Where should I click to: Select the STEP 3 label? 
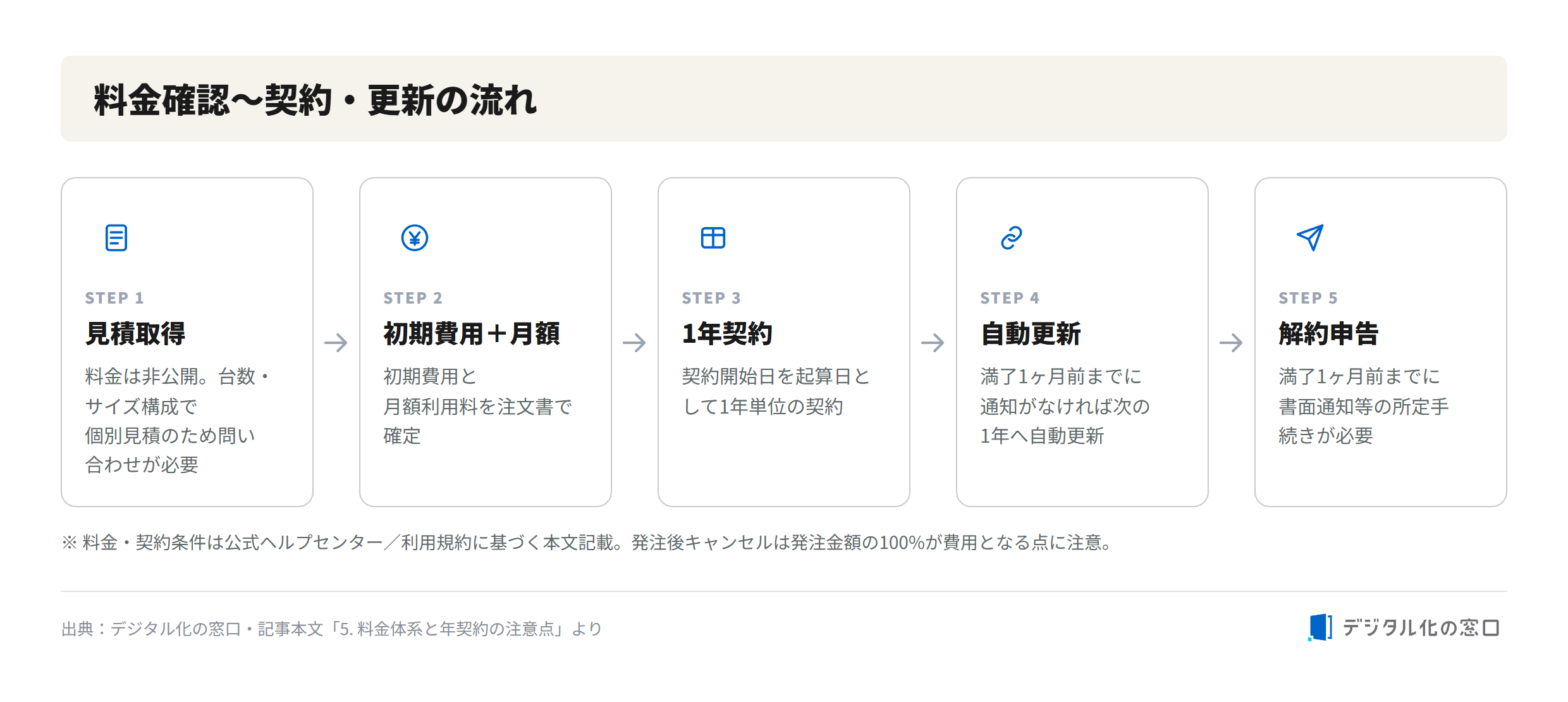click(x=711, y=298)
